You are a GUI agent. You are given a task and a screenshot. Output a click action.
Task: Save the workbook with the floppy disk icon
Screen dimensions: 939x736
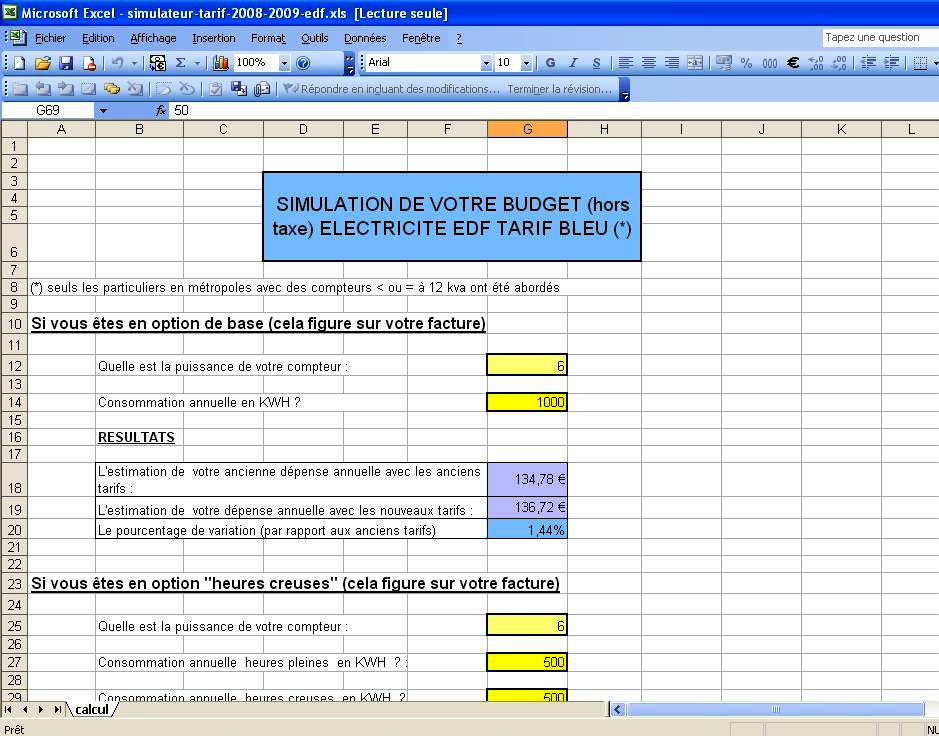coord(66,63)
